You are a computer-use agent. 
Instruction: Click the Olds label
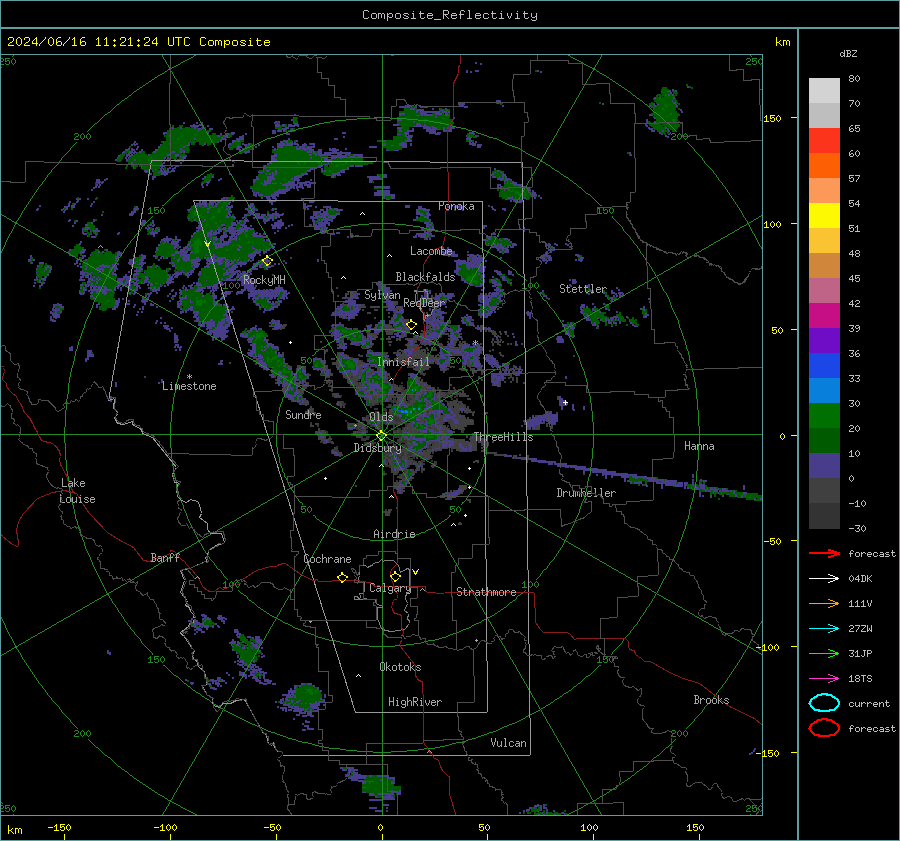click(381, 417)
